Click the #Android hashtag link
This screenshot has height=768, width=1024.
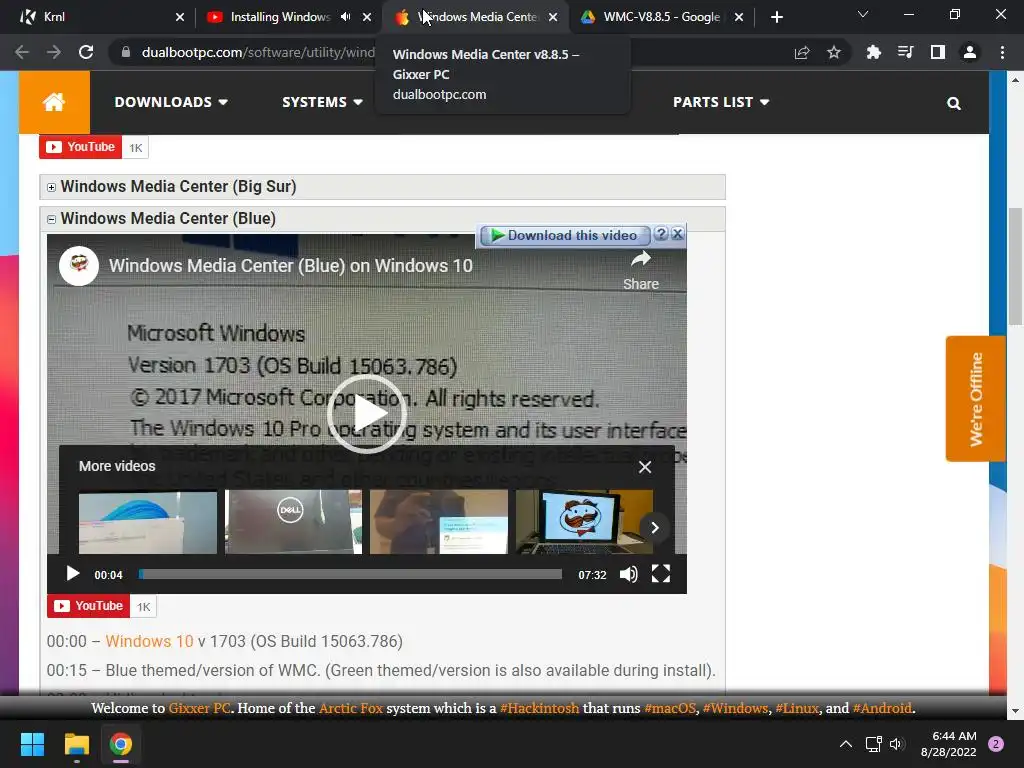coord(882,708)
